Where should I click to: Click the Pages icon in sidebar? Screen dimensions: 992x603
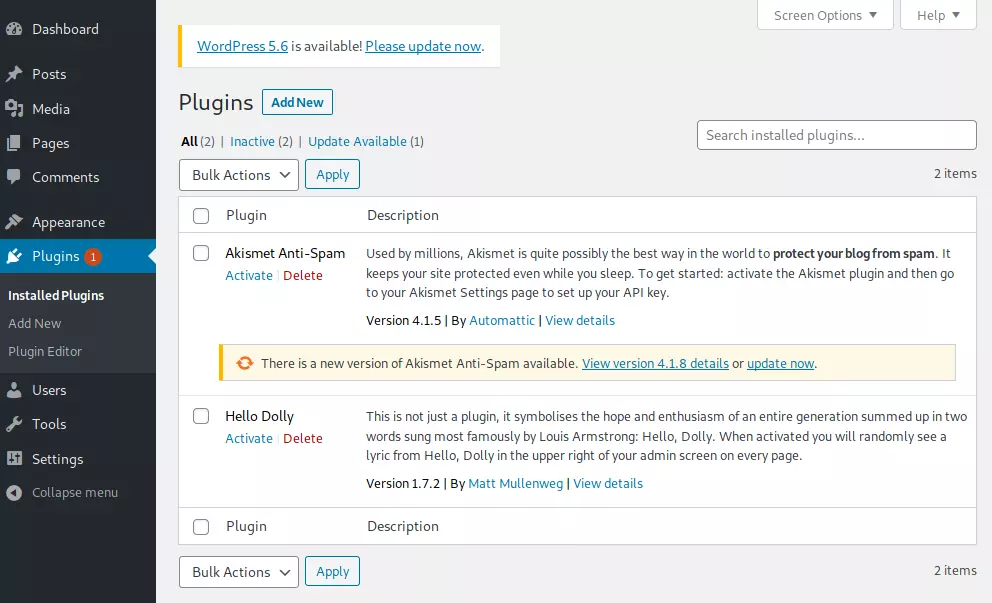(x=14, y=143)
